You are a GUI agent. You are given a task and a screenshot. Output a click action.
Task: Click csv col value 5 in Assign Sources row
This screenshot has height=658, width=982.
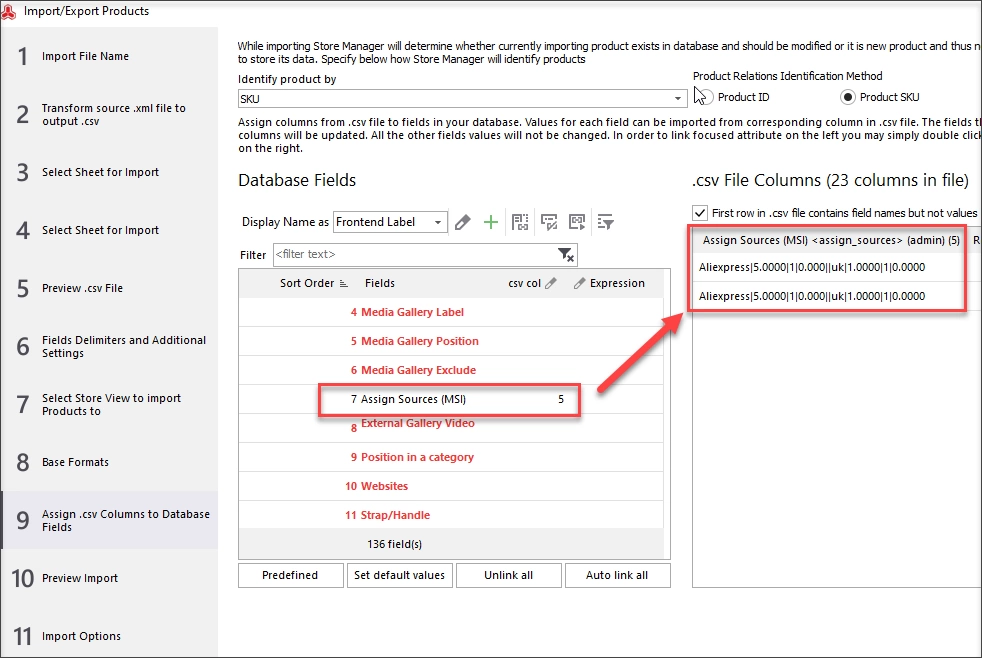[x=561, y=399]
